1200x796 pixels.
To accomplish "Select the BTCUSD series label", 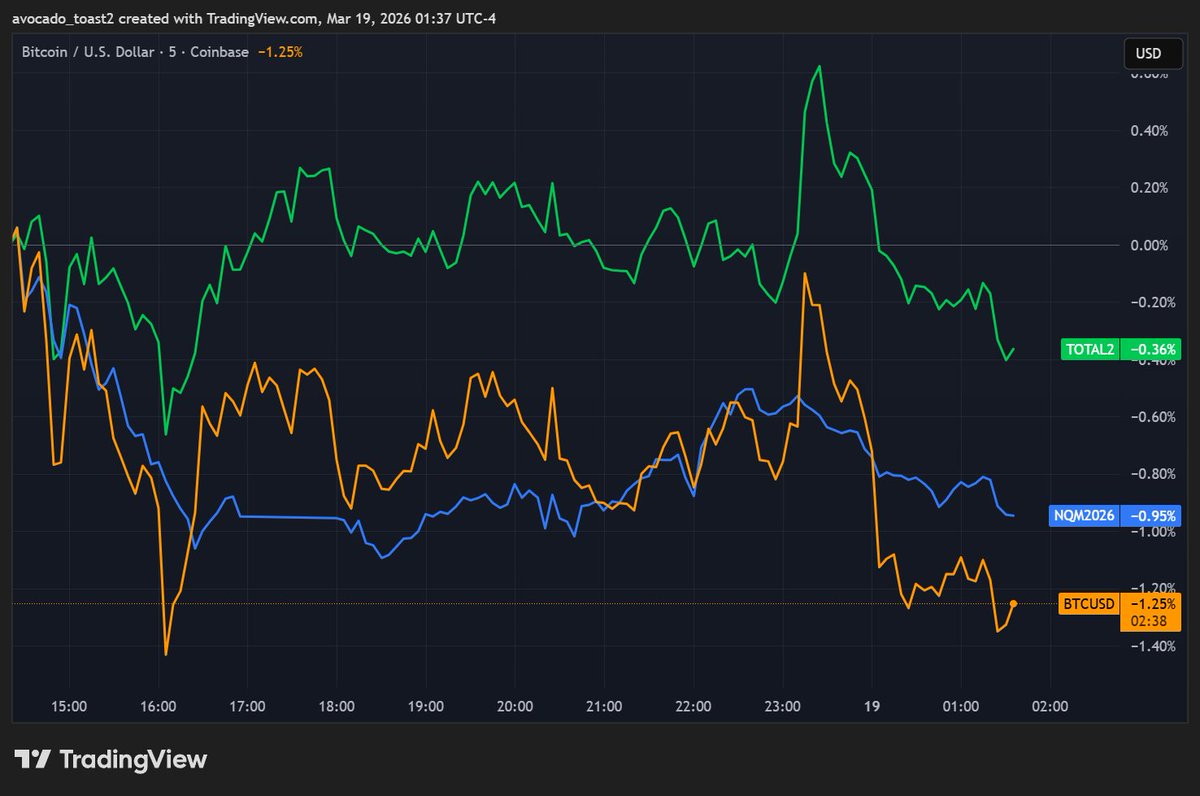I will [x=1087, y=604].
